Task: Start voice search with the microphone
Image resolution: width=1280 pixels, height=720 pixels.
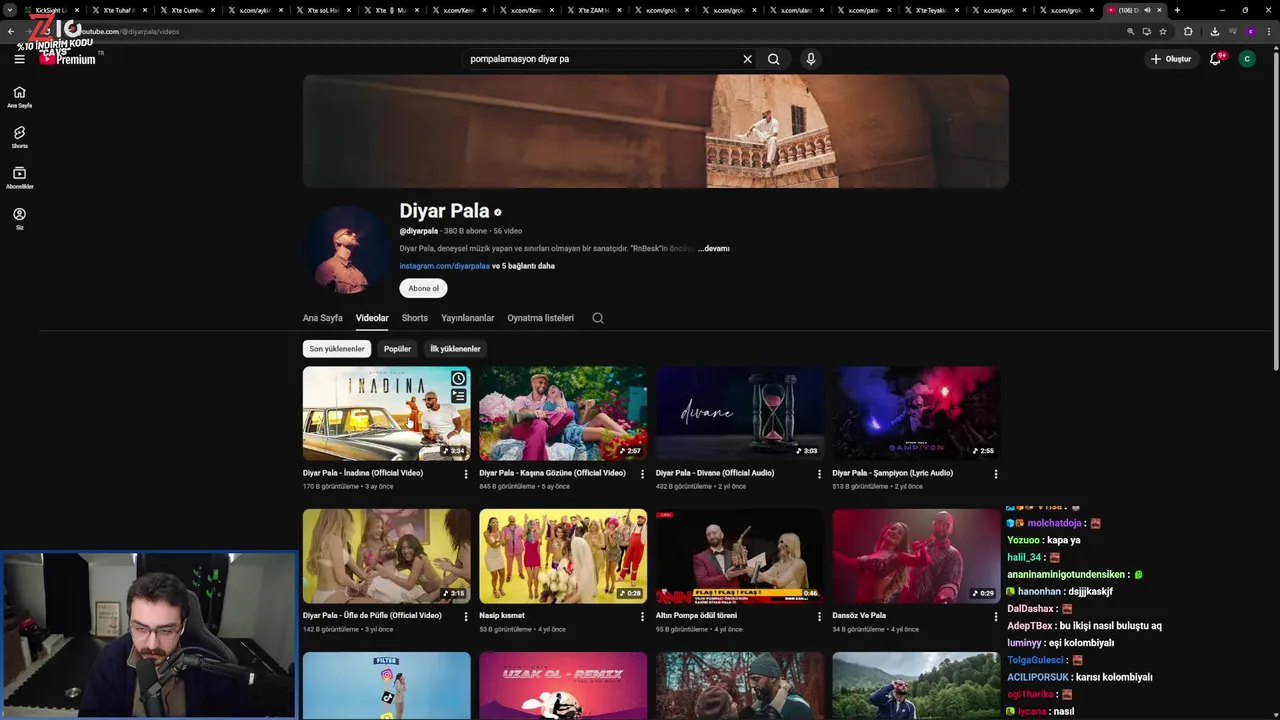Action: (x=811, y=59)
